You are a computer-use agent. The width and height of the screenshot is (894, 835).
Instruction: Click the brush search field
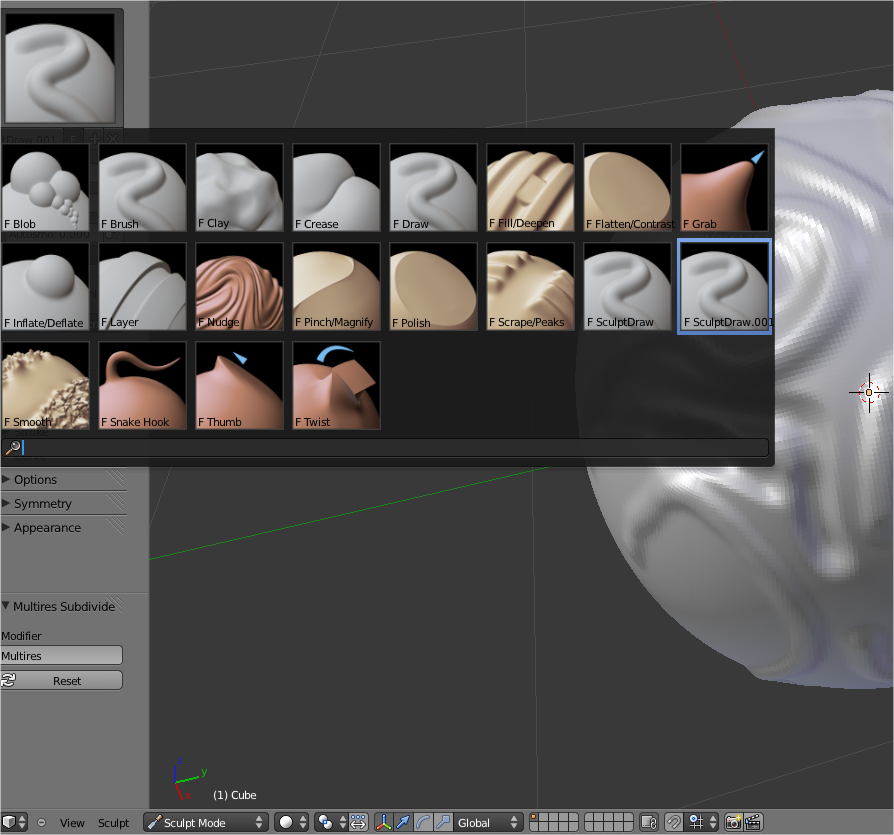pyautogui.click(x=385, y=448)
